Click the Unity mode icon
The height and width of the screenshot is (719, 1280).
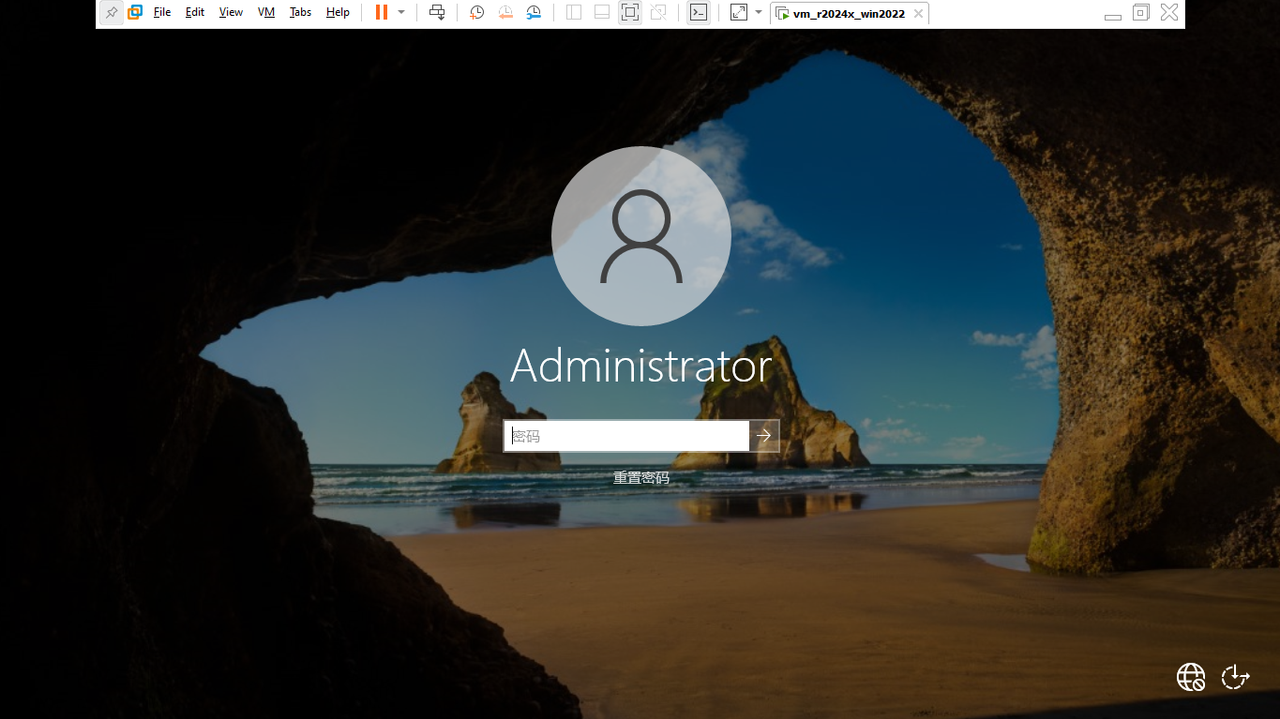658,13
